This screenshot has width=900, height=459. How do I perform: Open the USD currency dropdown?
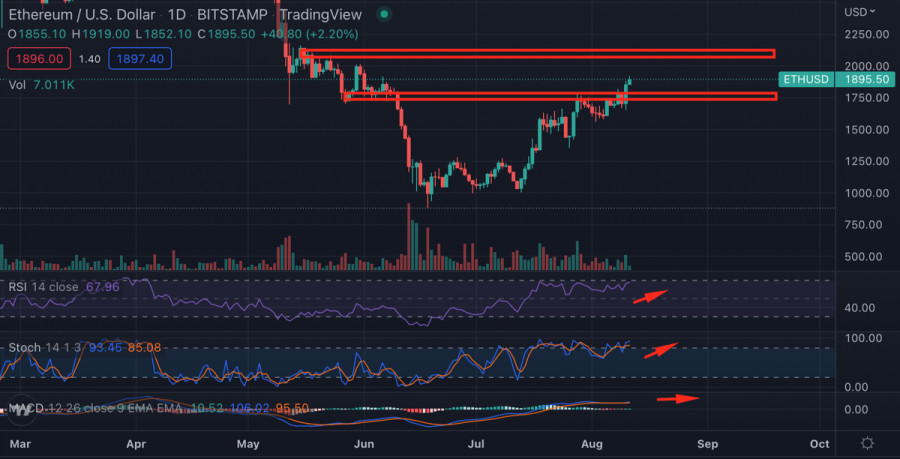[x=860, y=11]
